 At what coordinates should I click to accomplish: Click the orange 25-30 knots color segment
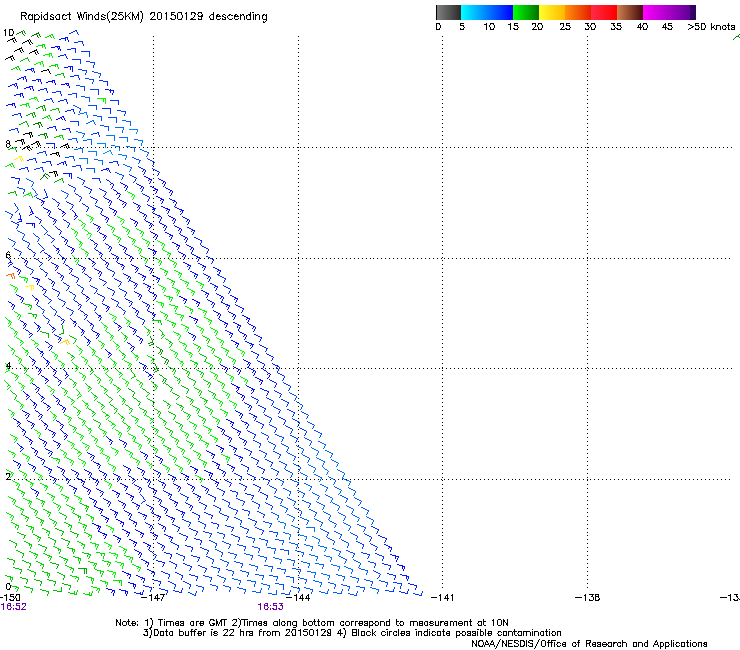point(578,12)
